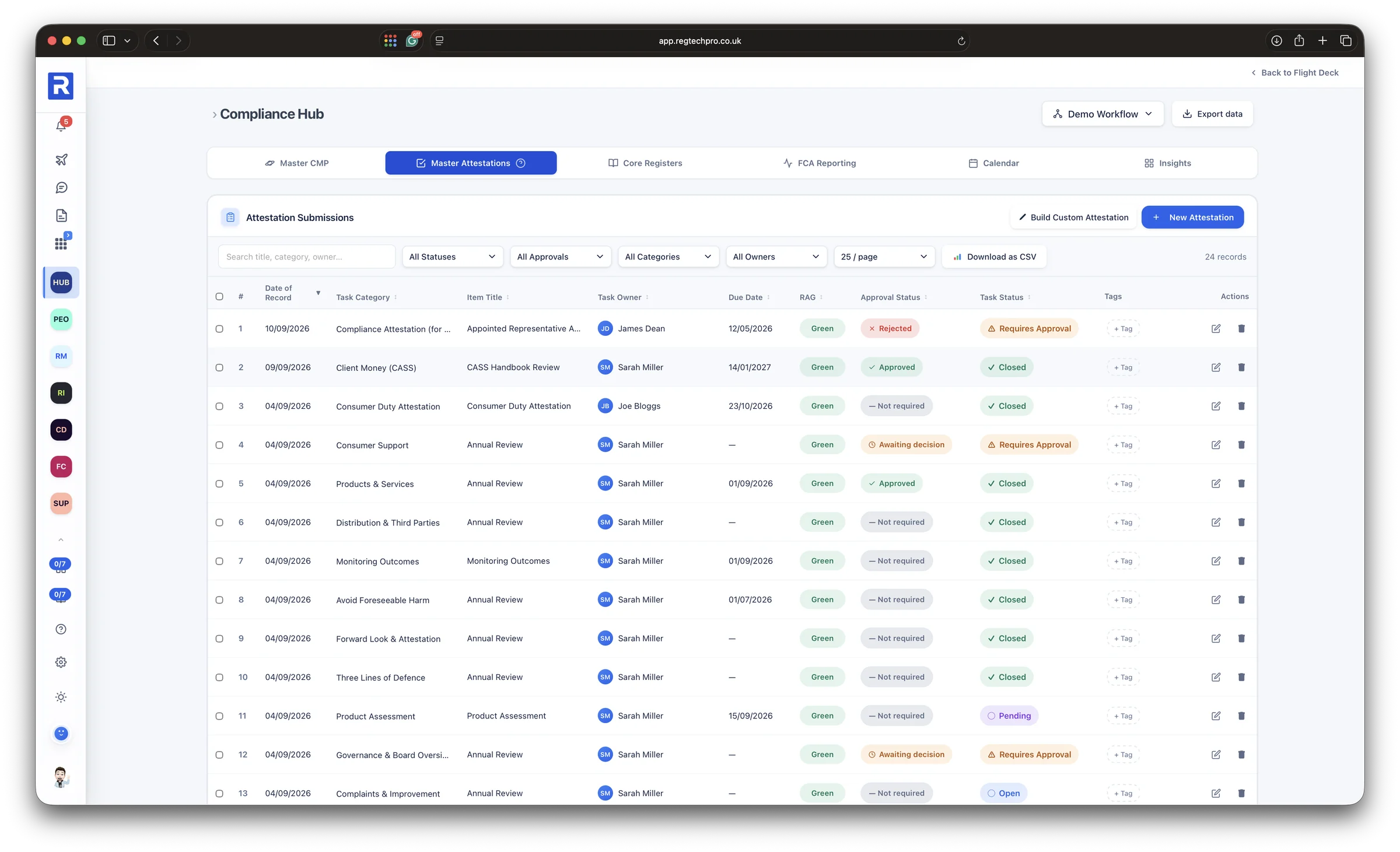Go Back to Flight Deck

click(1294, 73)
